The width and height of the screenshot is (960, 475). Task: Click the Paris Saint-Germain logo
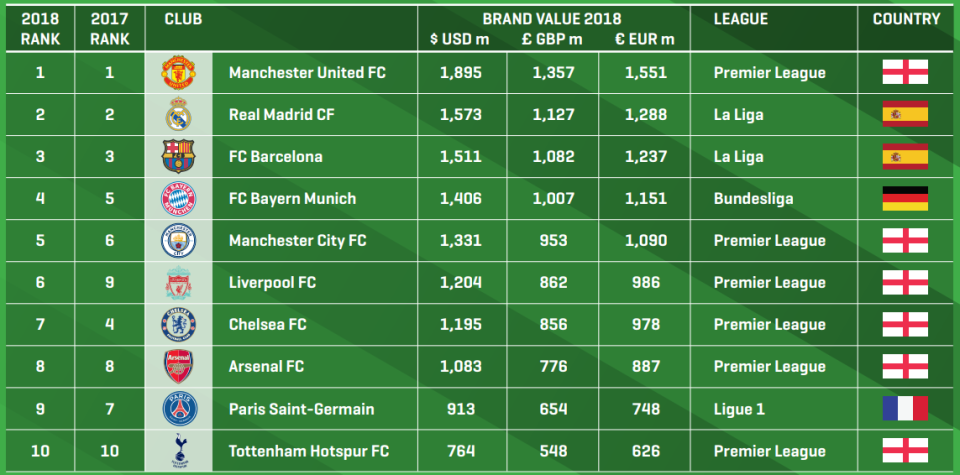point(179,409)
